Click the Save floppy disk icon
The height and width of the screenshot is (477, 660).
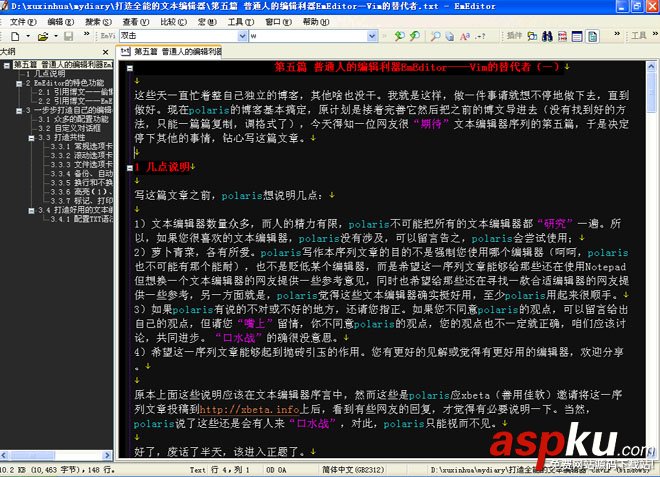click(69, 36)
